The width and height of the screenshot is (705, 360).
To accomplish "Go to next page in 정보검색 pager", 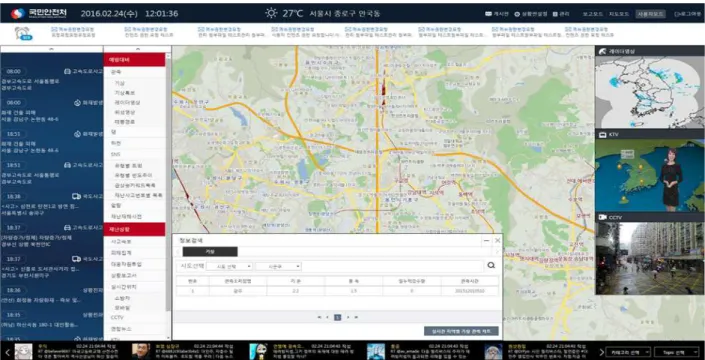I will (x=348, y=317).
